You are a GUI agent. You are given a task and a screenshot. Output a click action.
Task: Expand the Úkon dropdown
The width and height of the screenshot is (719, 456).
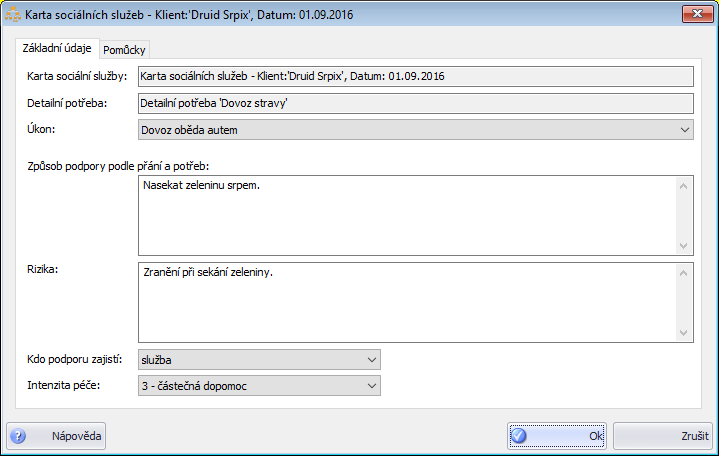[684, 129]
